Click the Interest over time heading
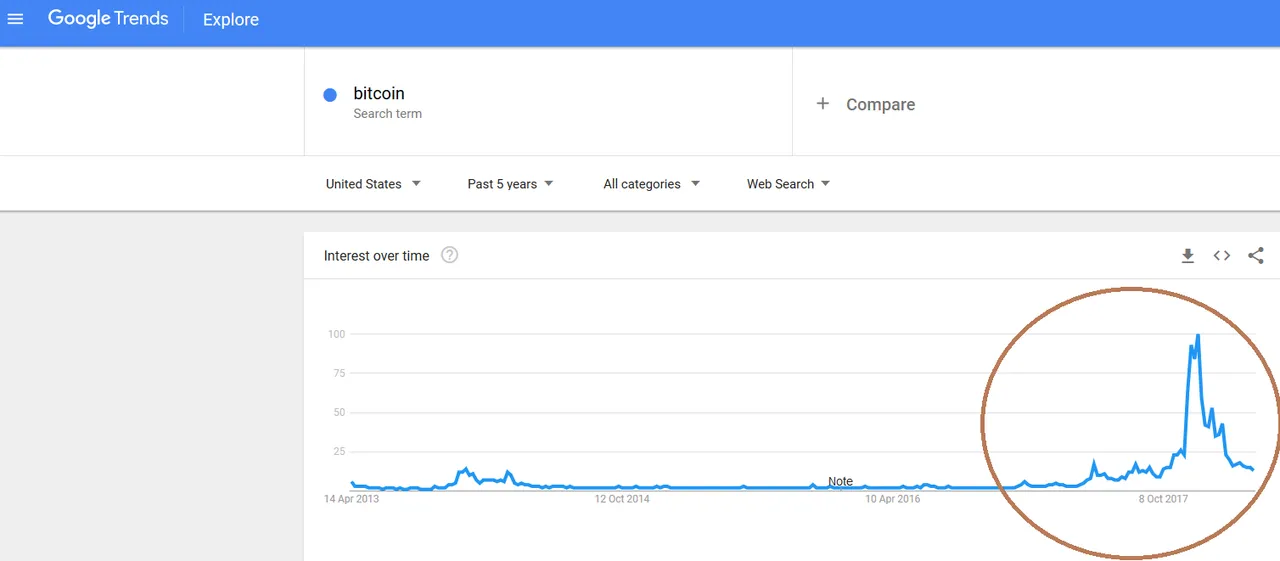Image resolution: width=1280 pixels, height=561 pixels. click(376, 256)
